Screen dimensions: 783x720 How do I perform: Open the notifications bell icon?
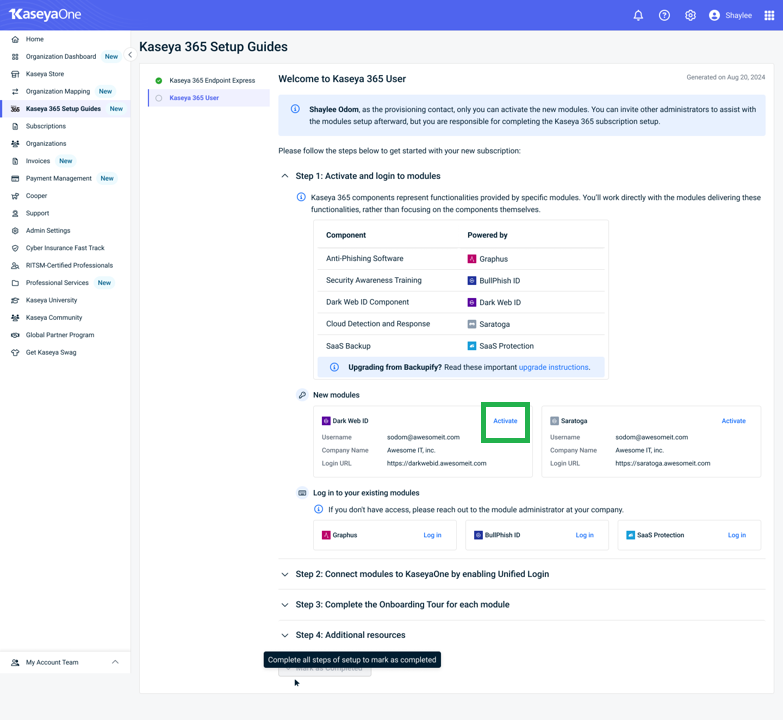[638, 15]
